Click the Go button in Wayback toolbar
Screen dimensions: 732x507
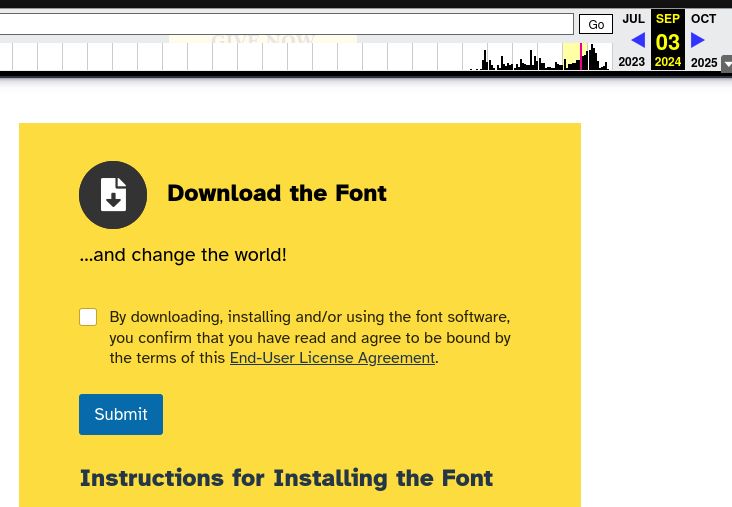[x=596, y=24]
